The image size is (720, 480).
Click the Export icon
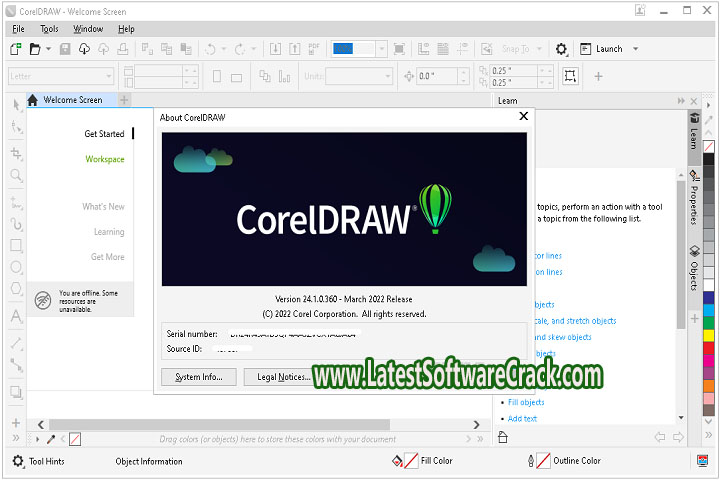click(294, 49)
